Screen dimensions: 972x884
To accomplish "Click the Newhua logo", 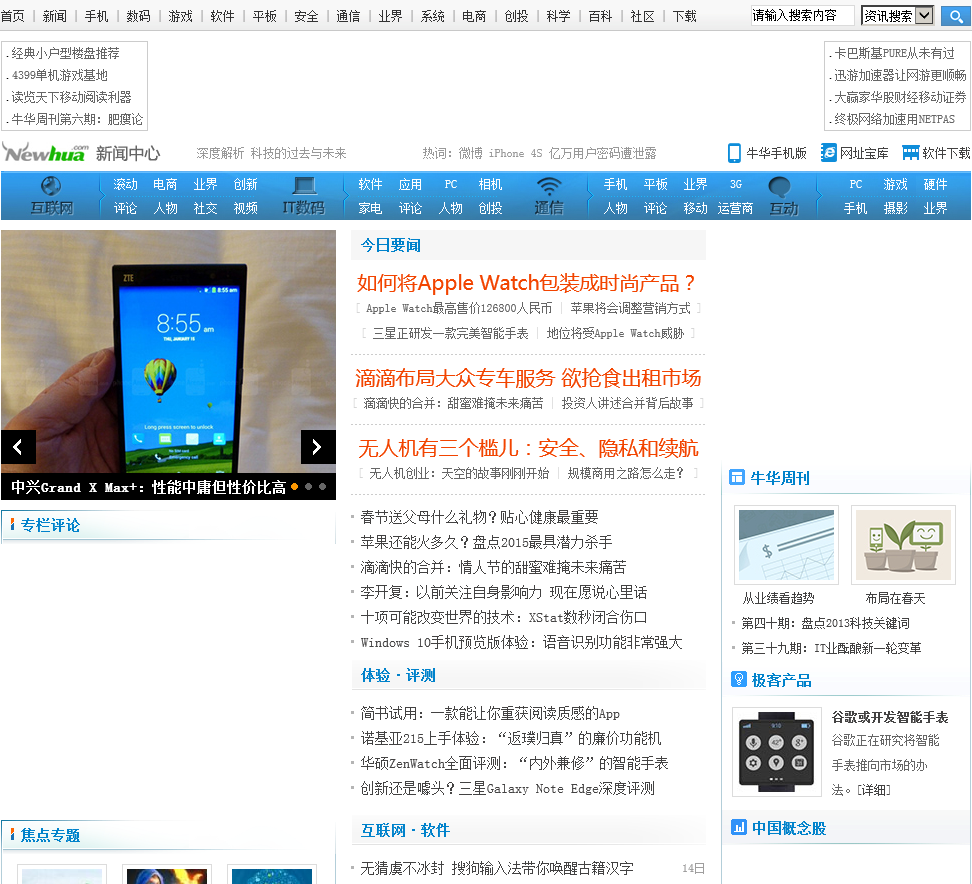I will (45, 152).
